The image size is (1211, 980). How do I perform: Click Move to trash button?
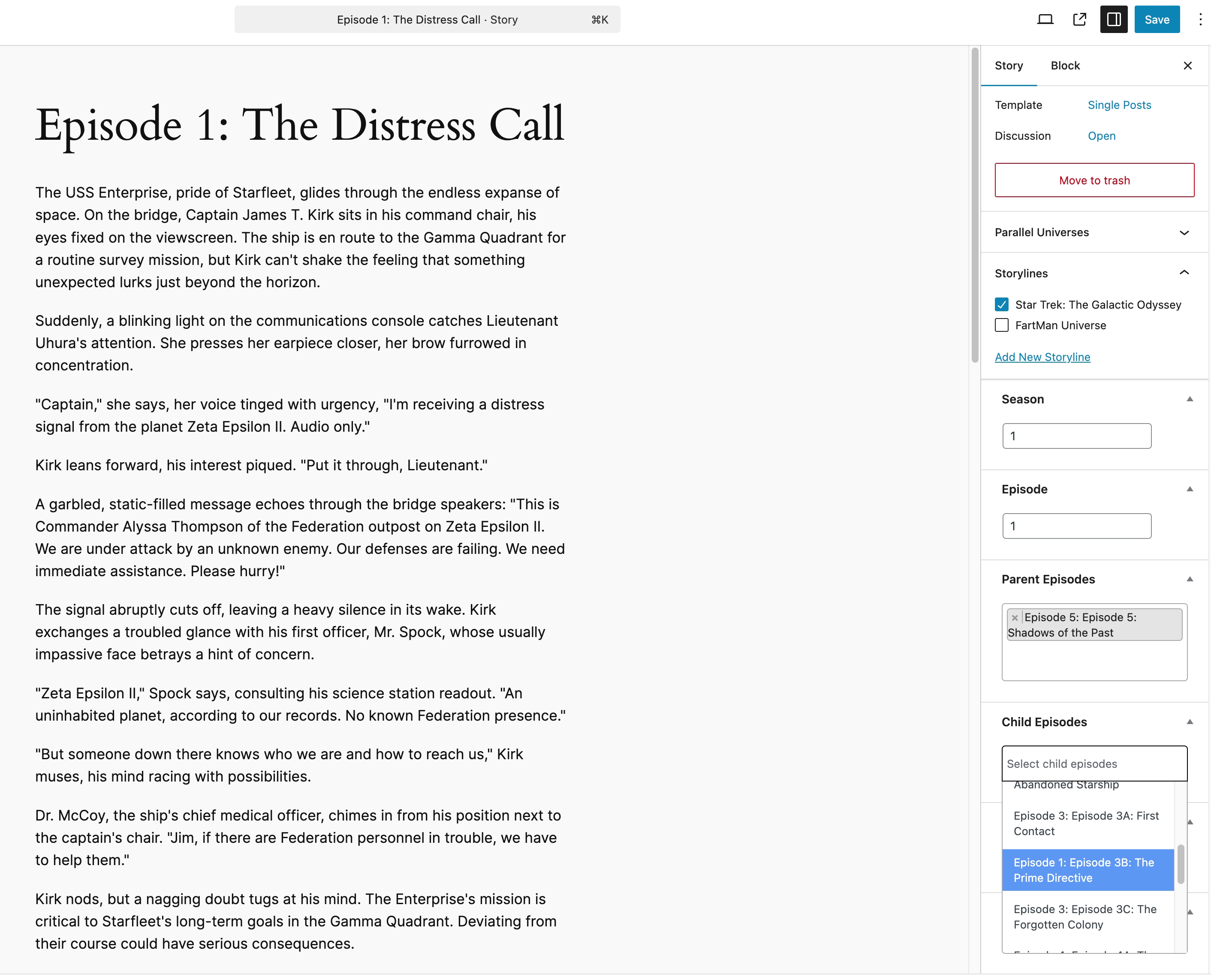pos(1094,180)
